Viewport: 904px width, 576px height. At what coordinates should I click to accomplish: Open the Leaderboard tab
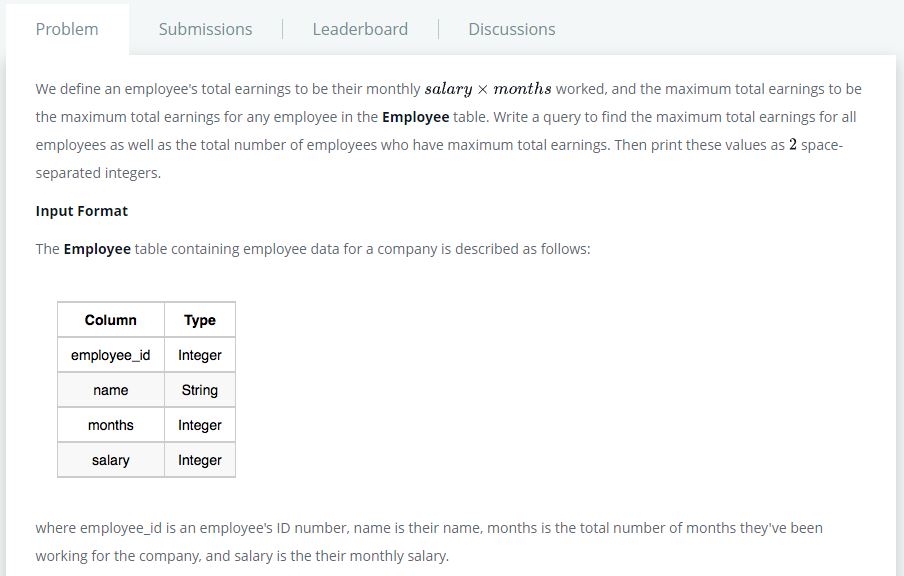[x=360, y=29]
